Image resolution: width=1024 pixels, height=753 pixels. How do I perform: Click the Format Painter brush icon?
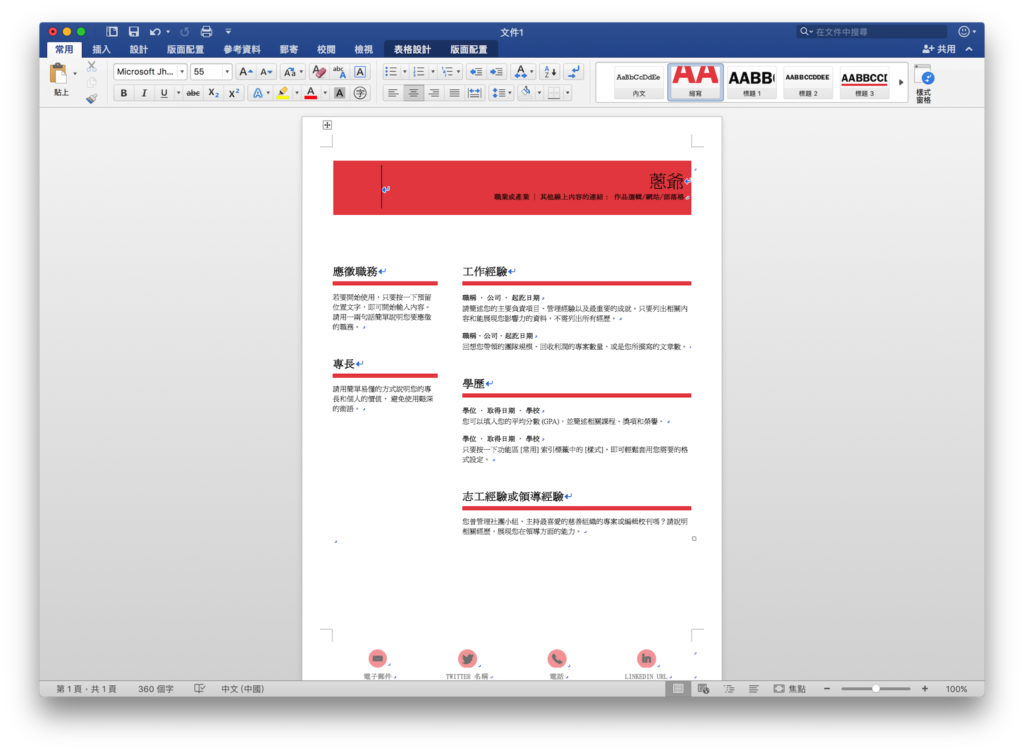point(92,99)
